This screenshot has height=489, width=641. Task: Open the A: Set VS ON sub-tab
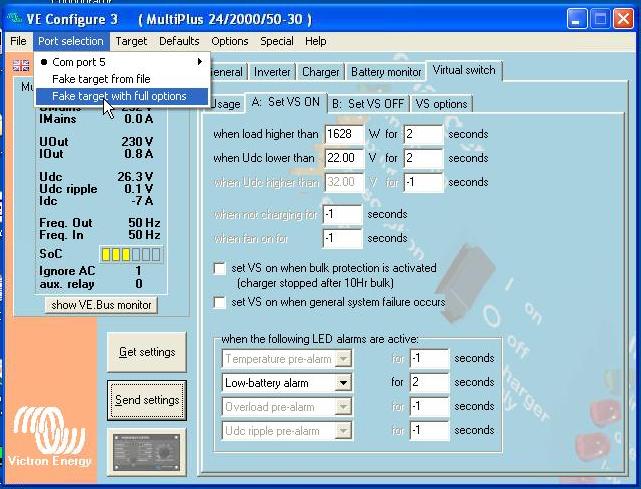click(x=286, y=102)
